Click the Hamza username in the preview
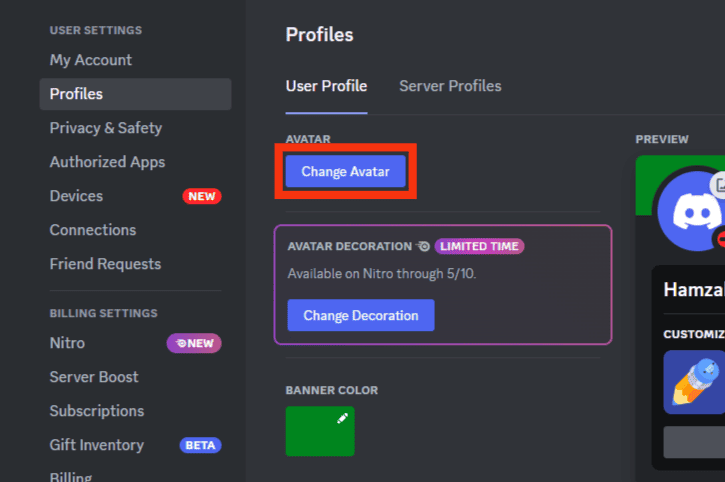This screenshot has height=482, width=725. click(694, 290)
